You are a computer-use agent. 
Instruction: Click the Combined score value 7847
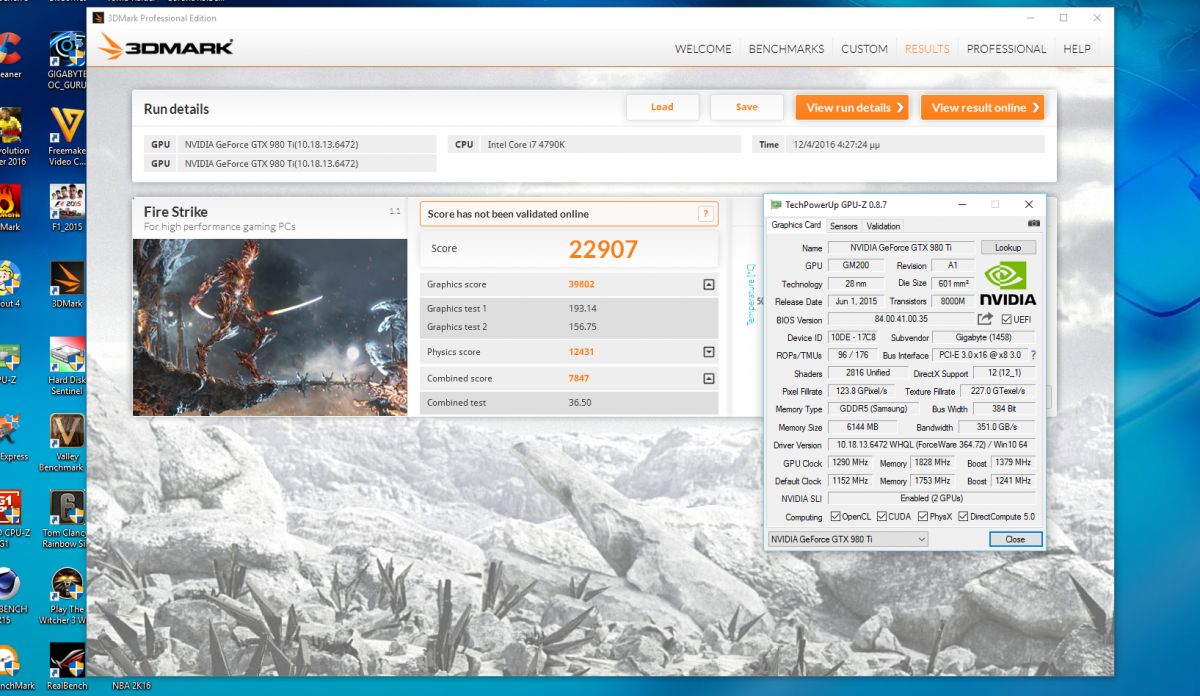pyautogui.click(x=579, y=378)
